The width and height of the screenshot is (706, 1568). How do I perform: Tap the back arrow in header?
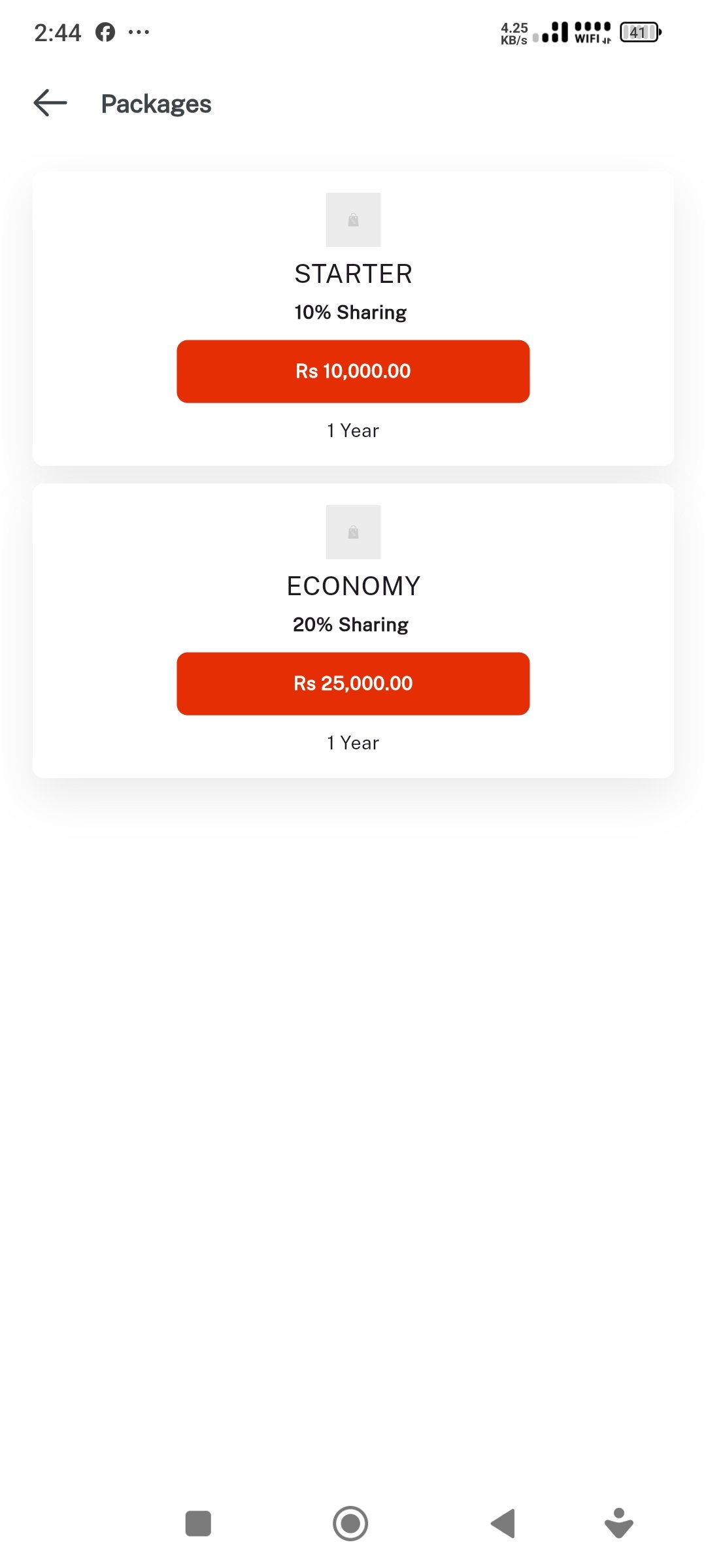click(x=50, y=103)
